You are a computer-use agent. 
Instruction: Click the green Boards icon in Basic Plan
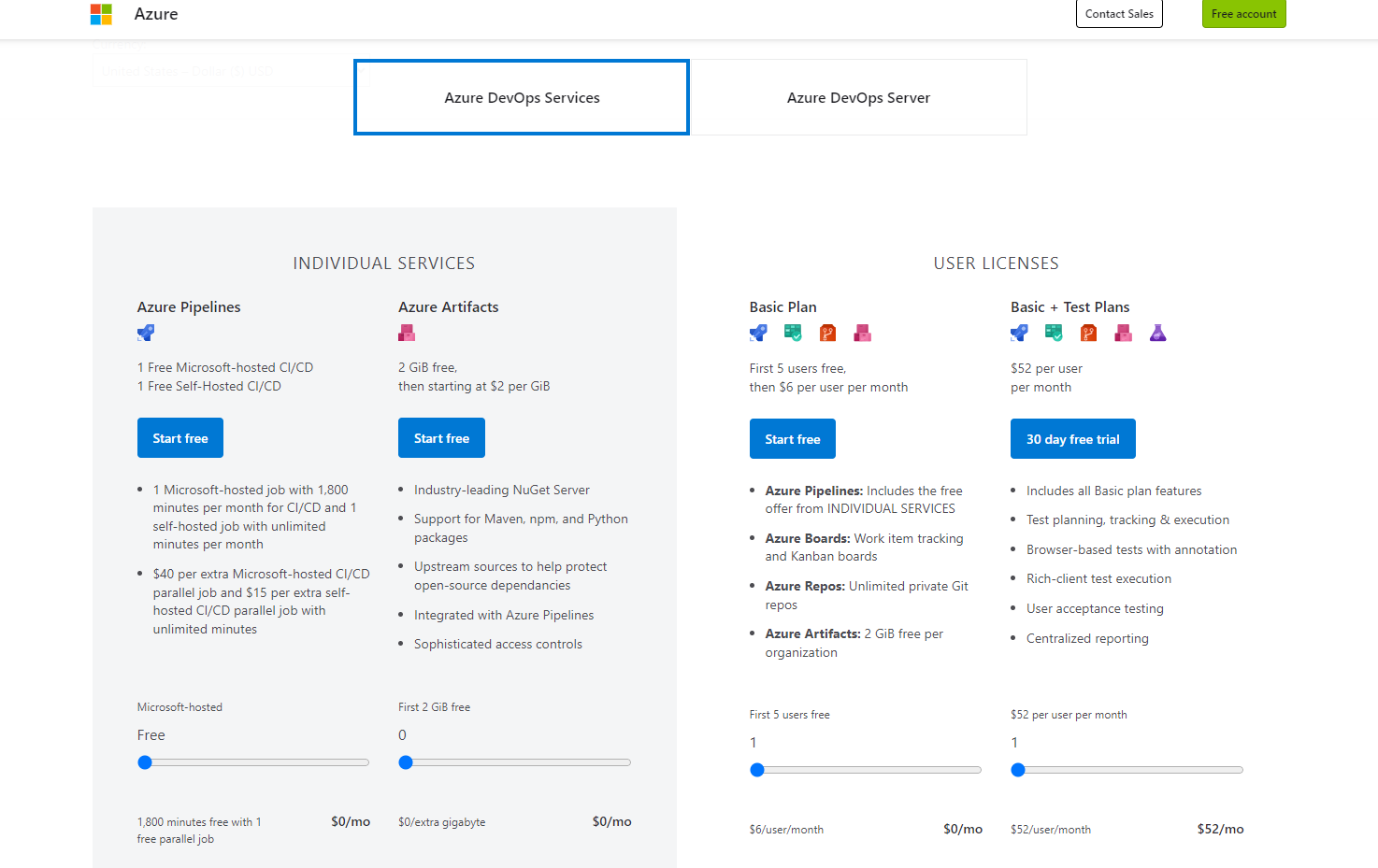coord(793,333)
